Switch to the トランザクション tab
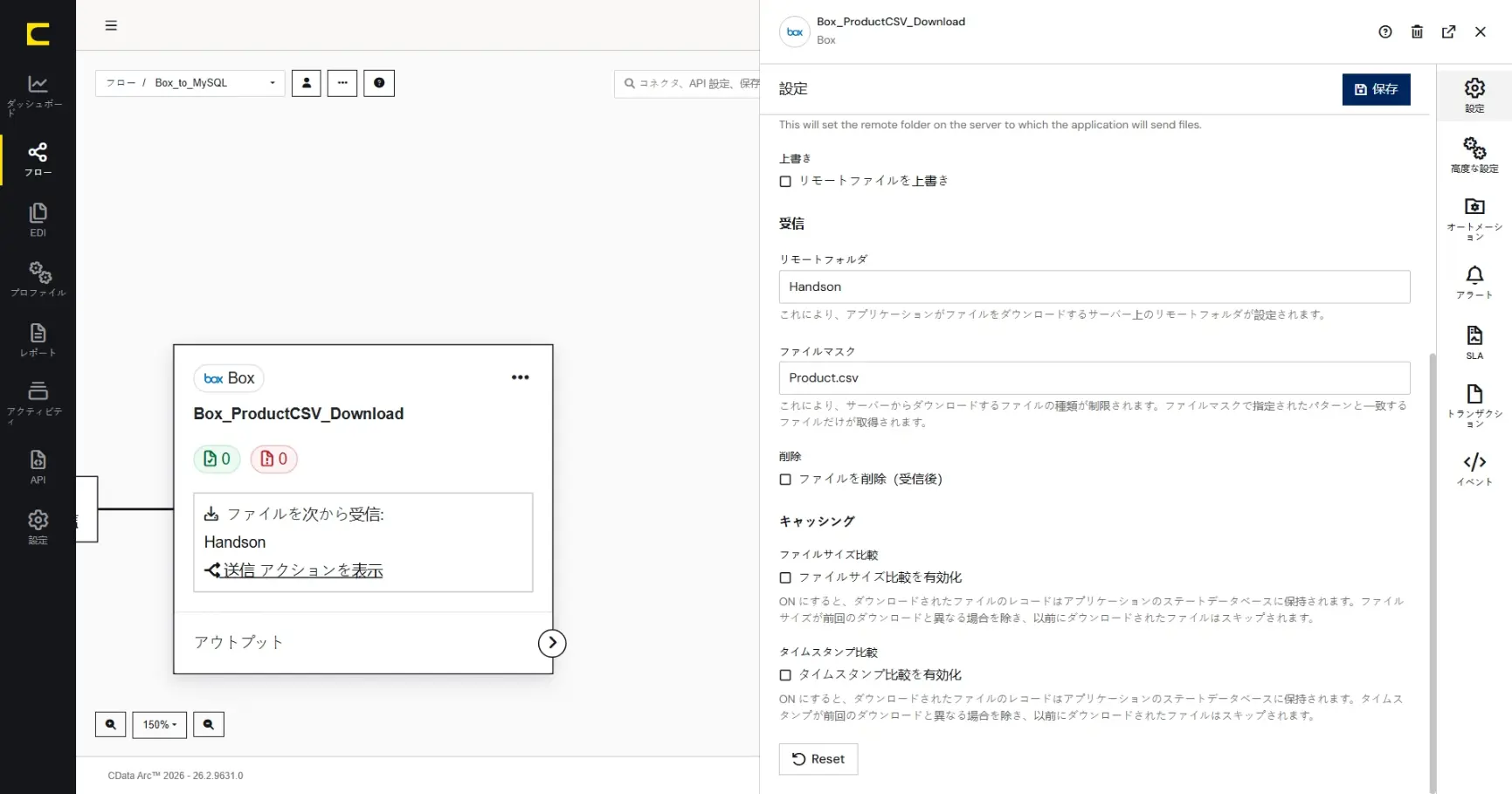This screenshot has width=1512, height=794. coord(1474,406)
